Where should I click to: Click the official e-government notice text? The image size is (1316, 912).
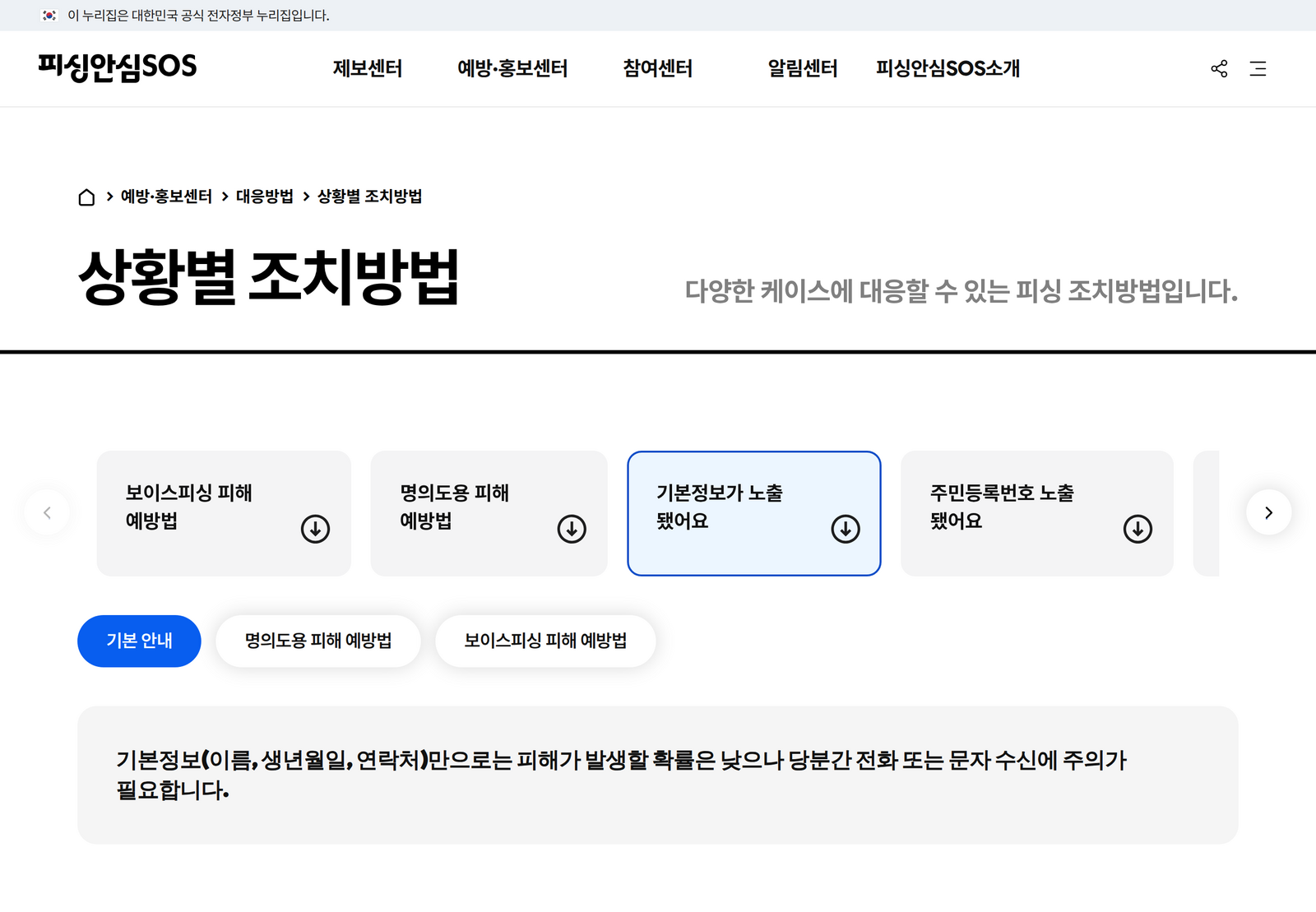[198, 16]
